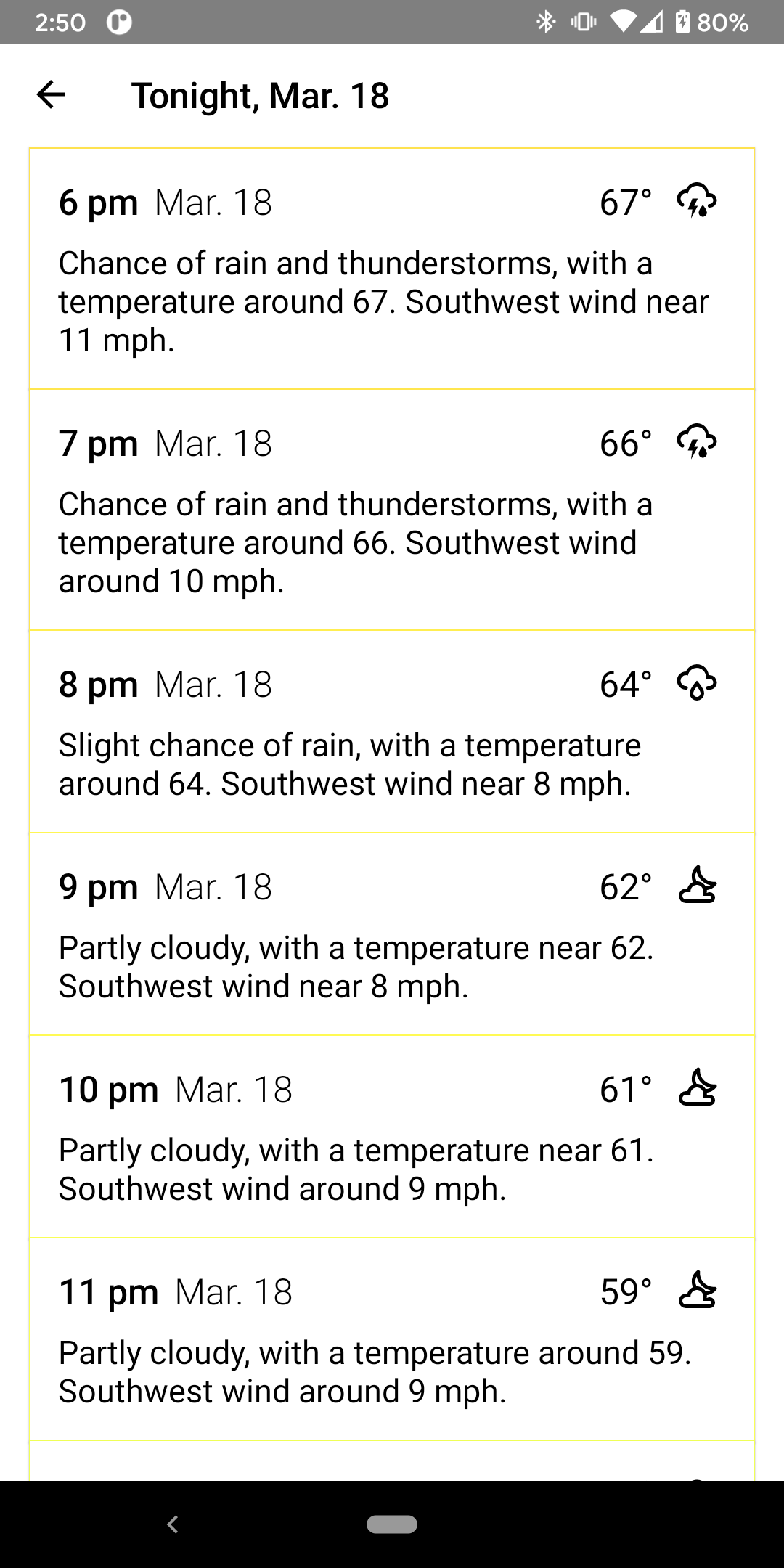Tap the 7 pm thunderstorm weather icon

click(x=697, y=441)
